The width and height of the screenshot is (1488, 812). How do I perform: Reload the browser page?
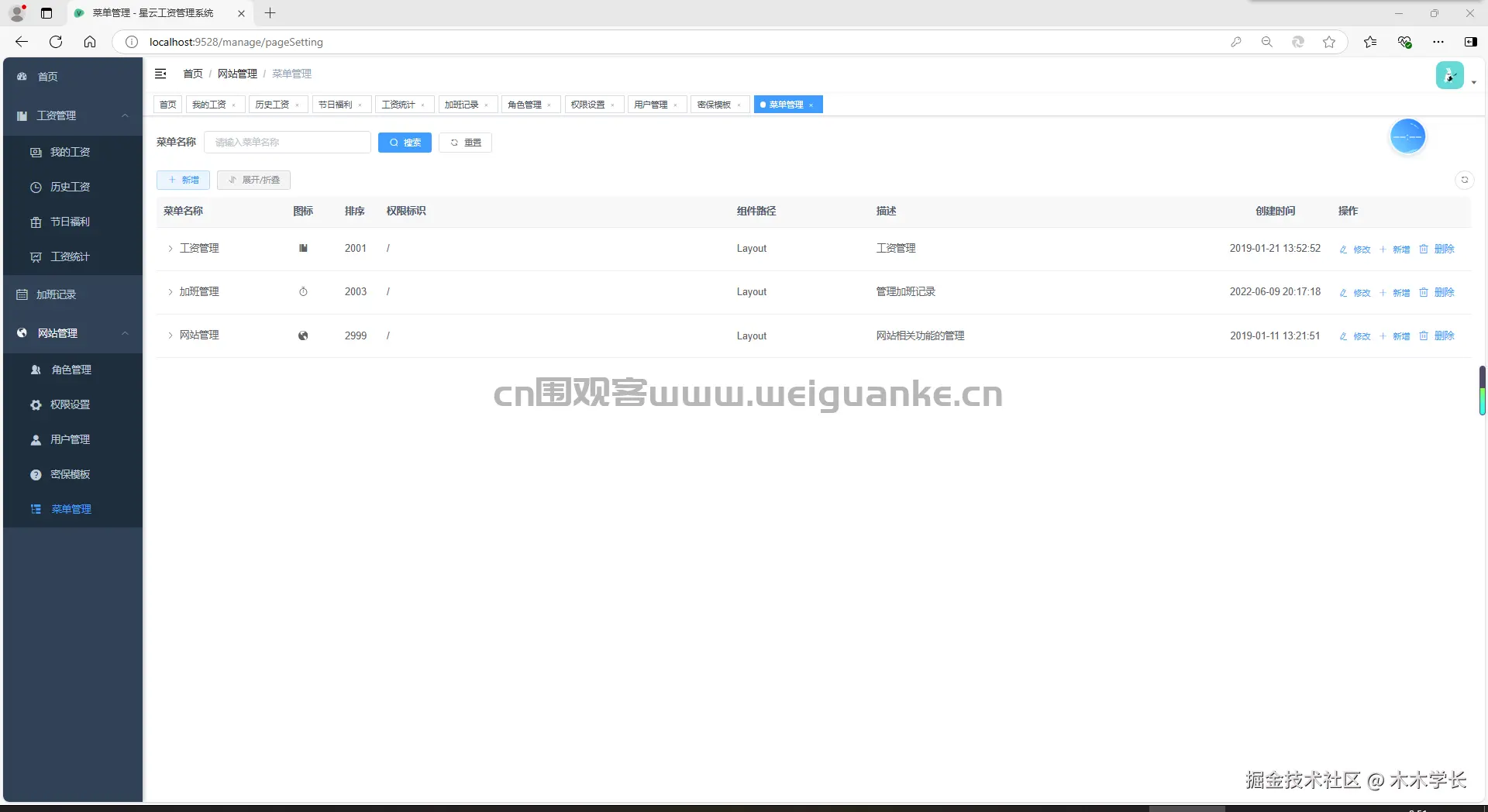tap(56, 42)
